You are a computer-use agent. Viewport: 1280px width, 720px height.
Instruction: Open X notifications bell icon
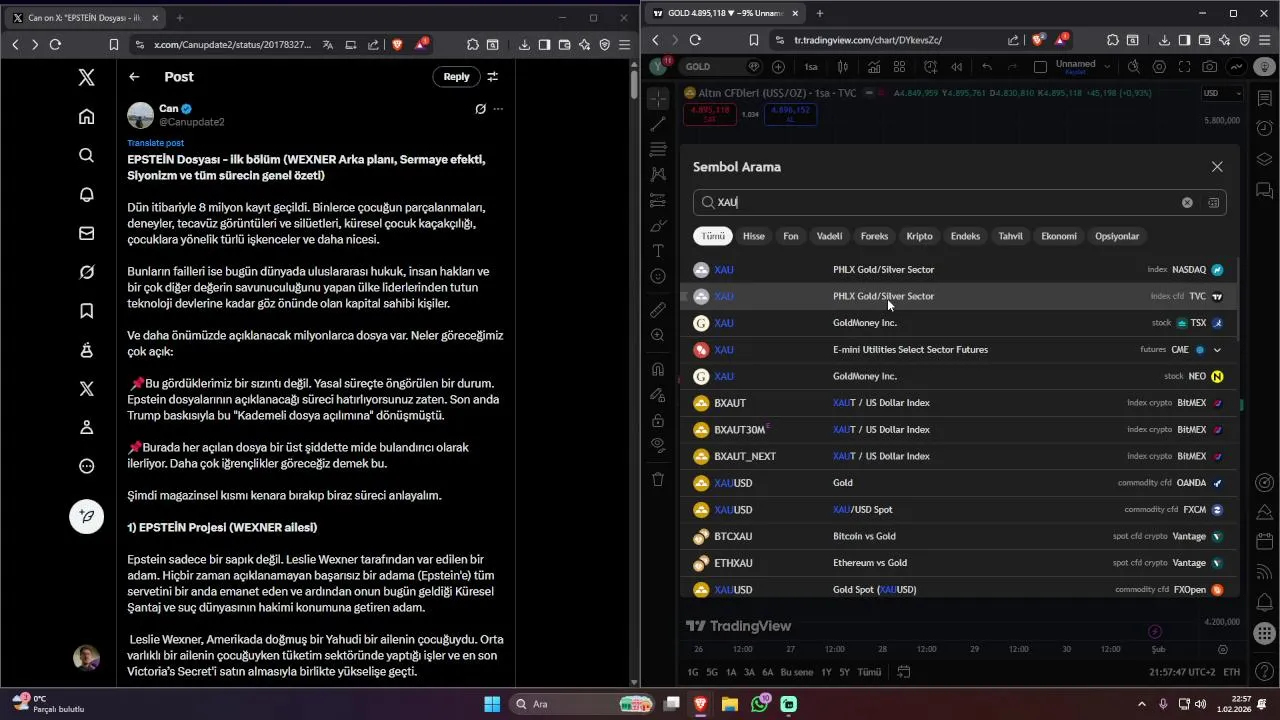[x=87, y=195]
